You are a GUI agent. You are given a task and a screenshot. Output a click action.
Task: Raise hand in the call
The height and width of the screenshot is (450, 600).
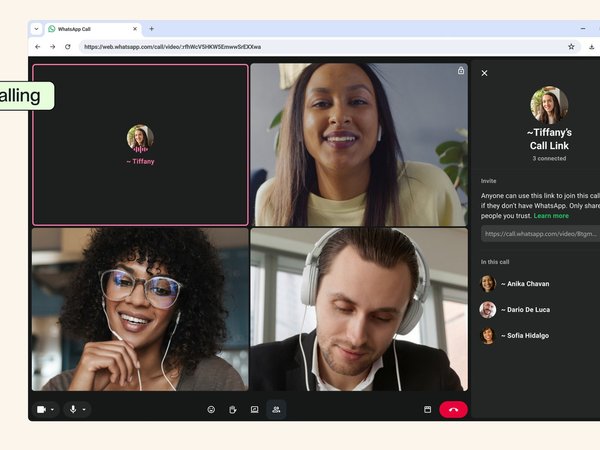pyautogui.click(x=233, y=410)
